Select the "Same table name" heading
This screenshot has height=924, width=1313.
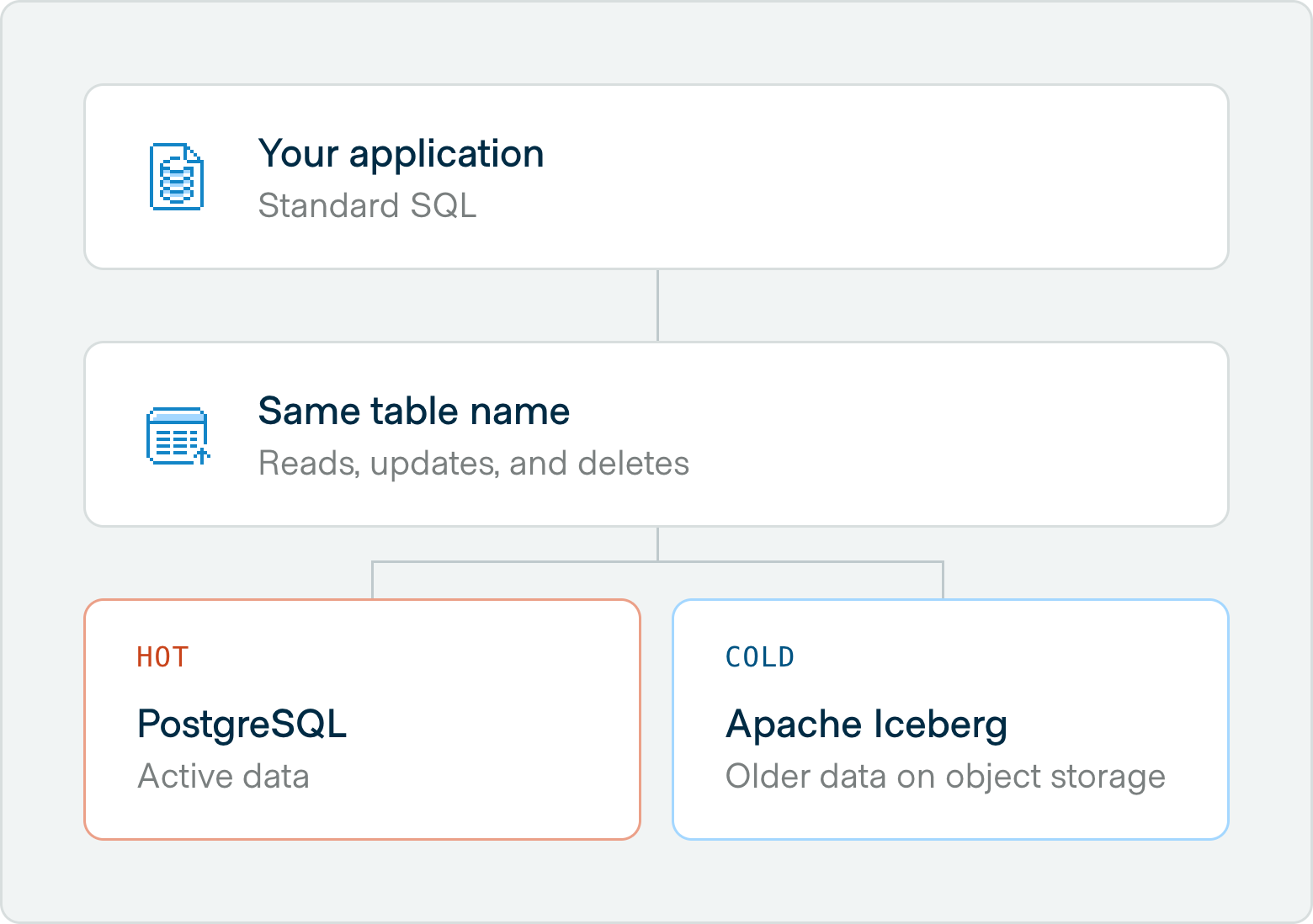coord(414,412)
